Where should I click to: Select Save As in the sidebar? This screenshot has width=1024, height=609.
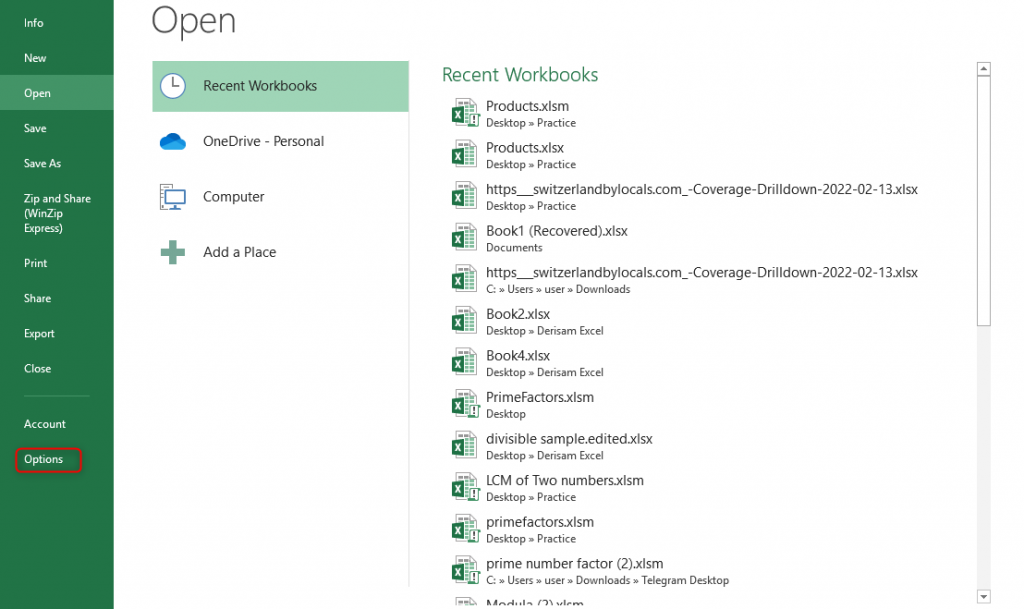[x=42, y=163]
